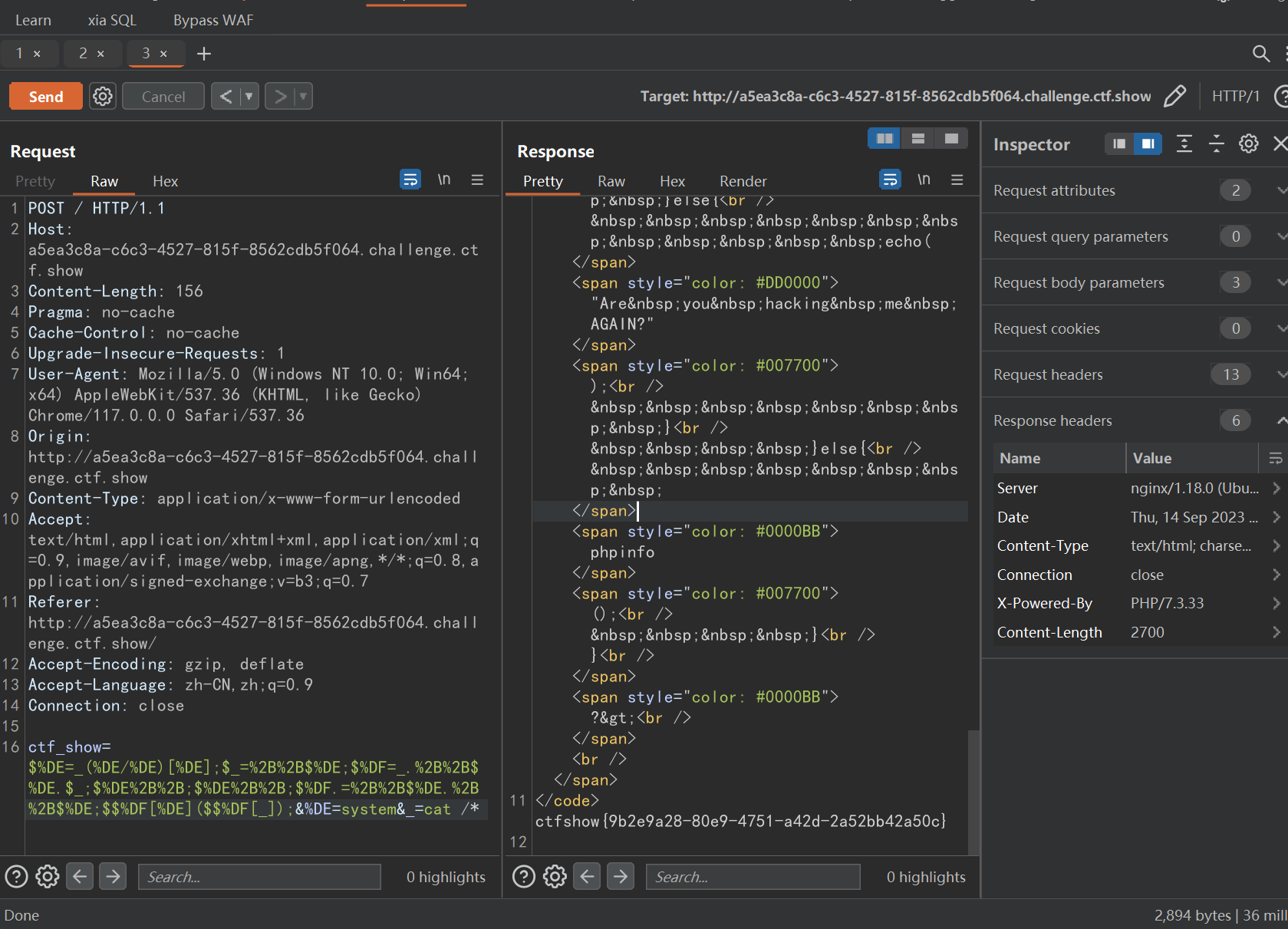Select the Request Pretty view tab

pos(35,181)
